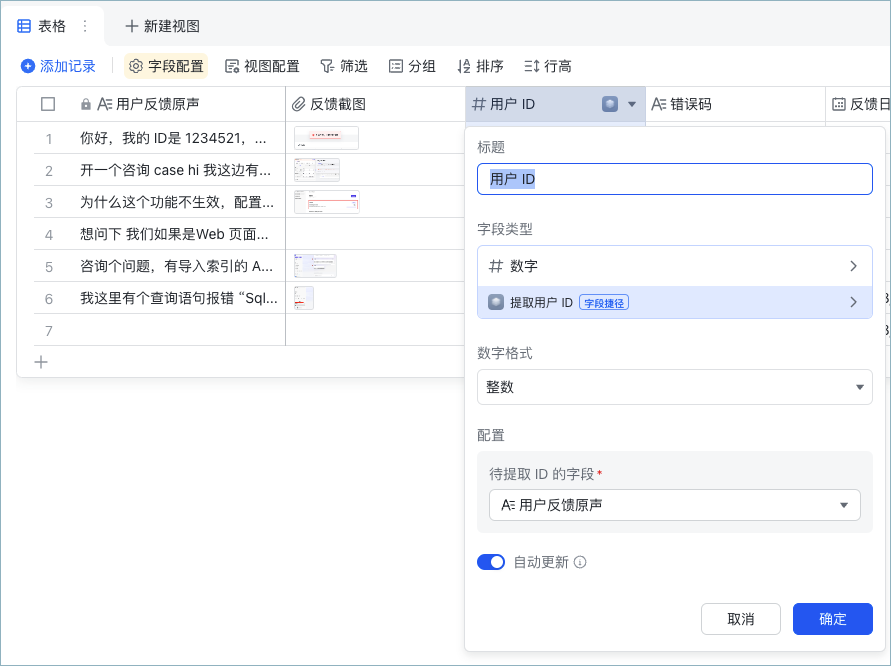Viewport: 891px width, 666px height.
Task: Create a new view with 新建视图
Action: 163,26
